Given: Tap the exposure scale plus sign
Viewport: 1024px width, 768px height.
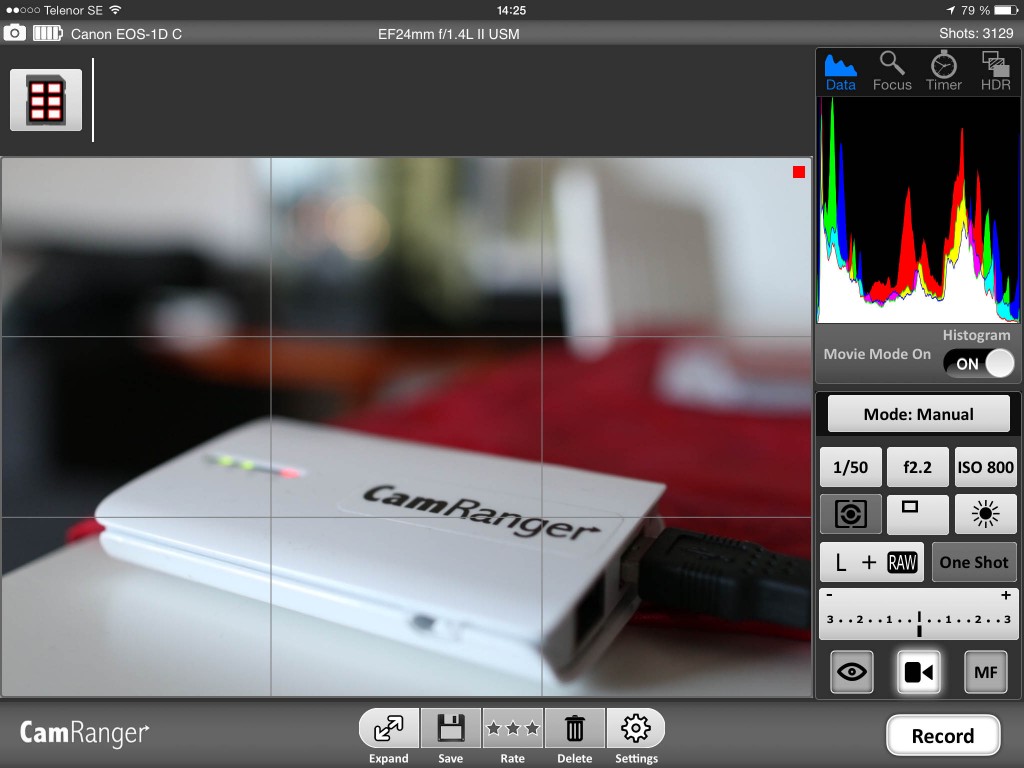Looking at the screenshot, I should pyautogui.click(x=1006, y=595).
